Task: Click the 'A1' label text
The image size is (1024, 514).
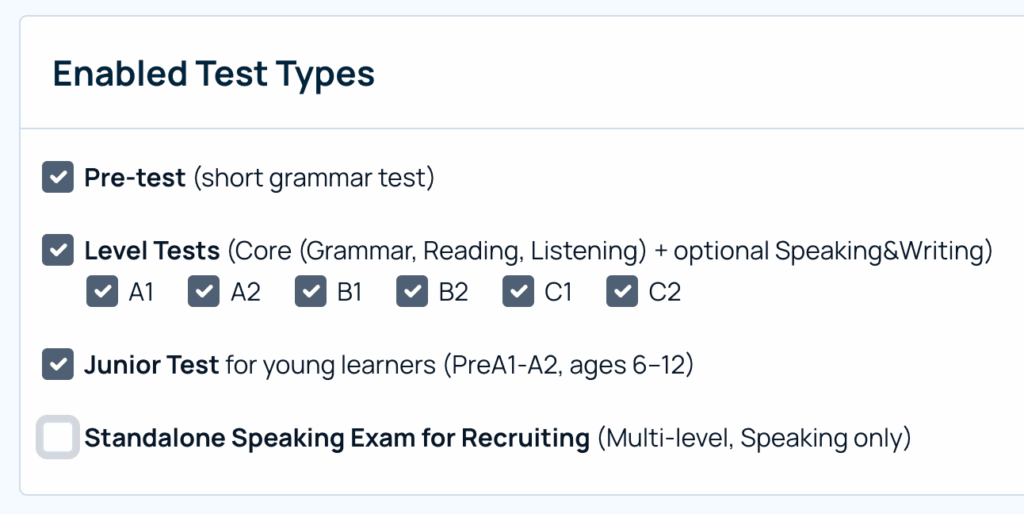Action: 141,292
